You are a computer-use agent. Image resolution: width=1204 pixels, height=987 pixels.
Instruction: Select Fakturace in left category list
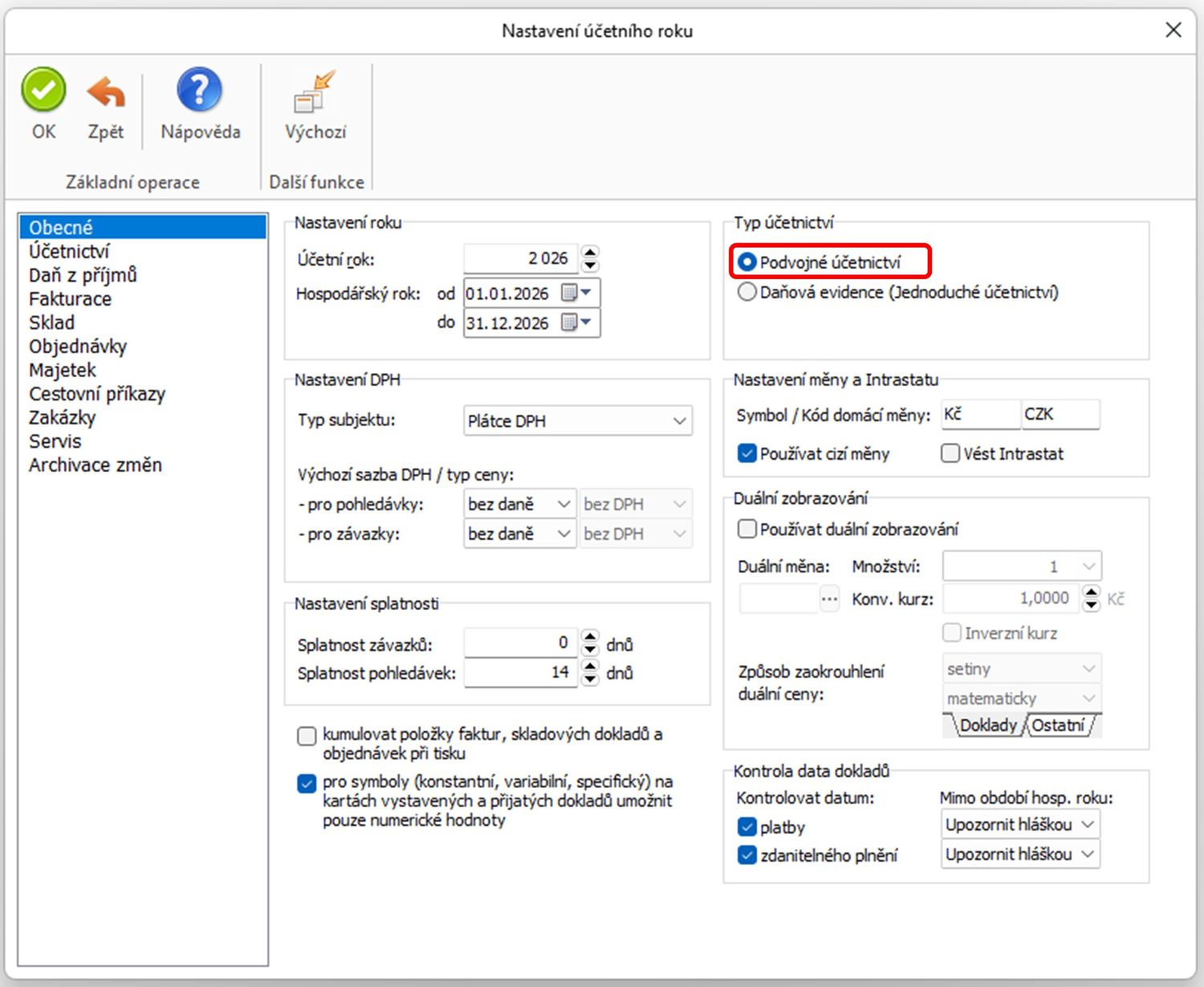(x=71, y=299)
